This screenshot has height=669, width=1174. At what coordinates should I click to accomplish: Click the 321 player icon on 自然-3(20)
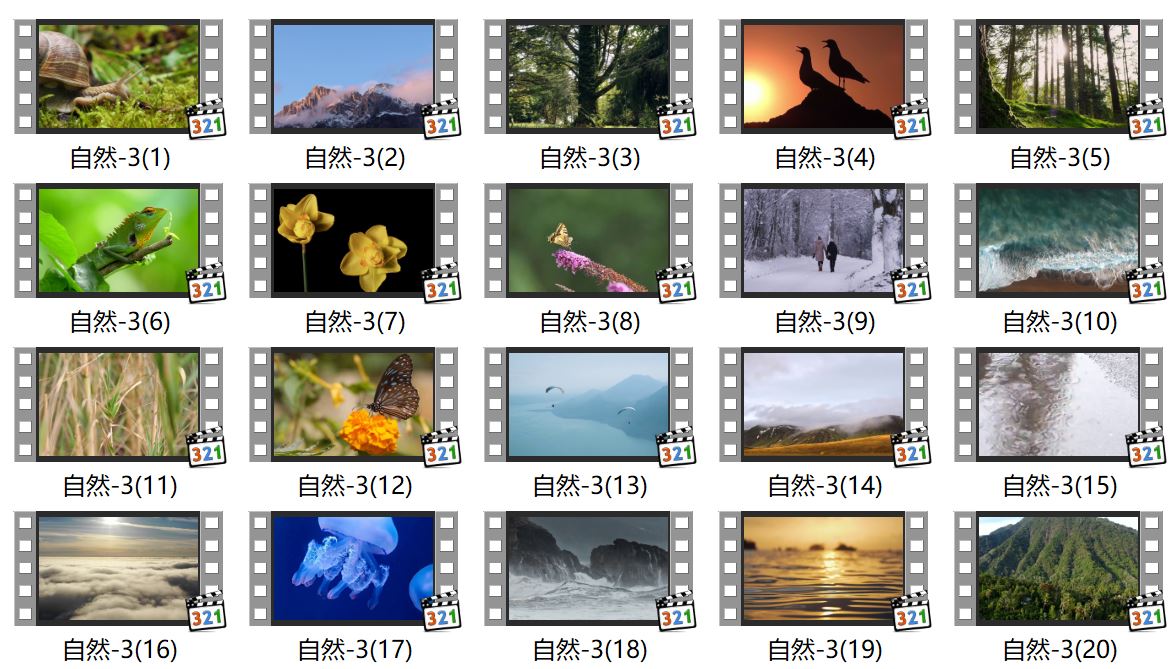tap(1146, 611)
